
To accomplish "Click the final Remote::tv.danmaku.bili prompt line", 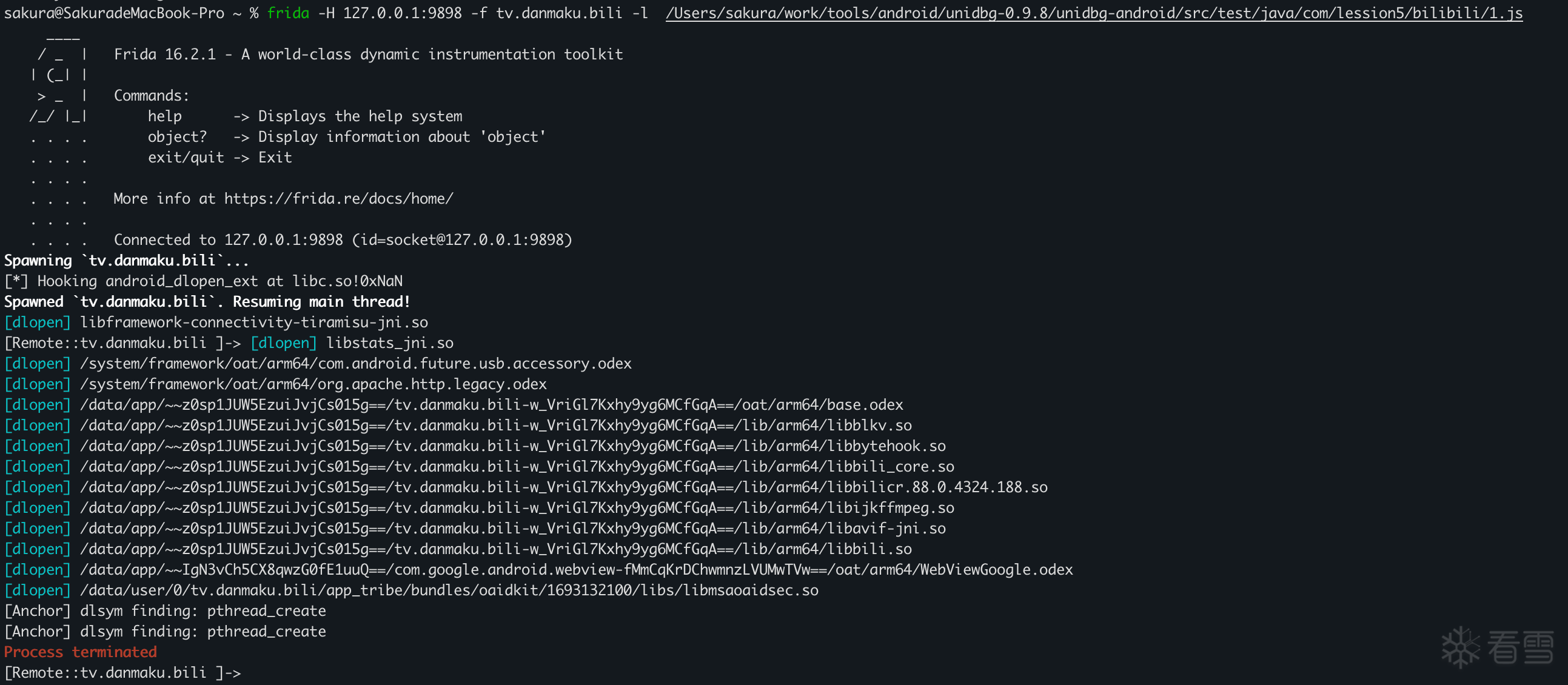I will click(122, 673).
